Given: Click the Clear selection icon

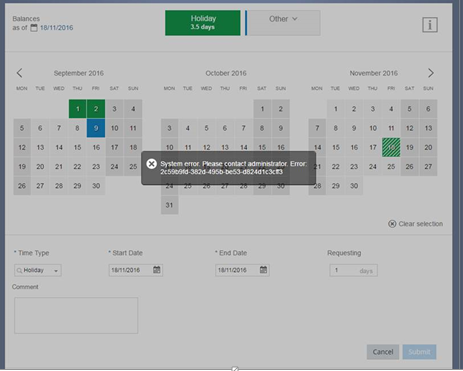Looking at the screenshot, I should tap(392, 224).
